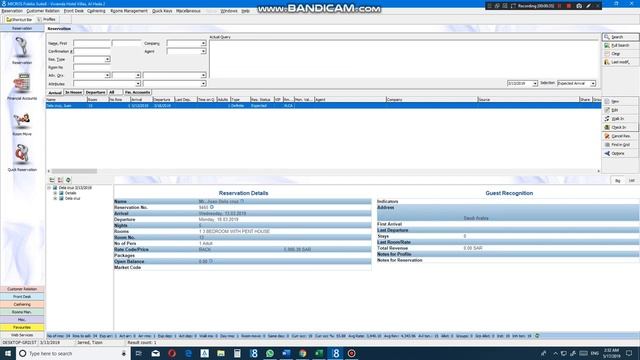Click the Check In button

620,127
